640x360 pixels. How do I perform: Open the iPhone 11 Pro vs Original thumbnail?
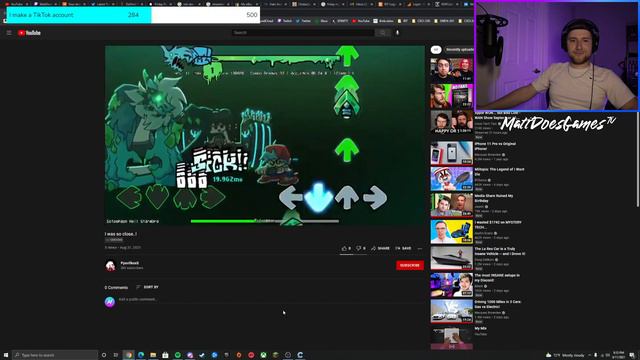[x=451, y=153]
